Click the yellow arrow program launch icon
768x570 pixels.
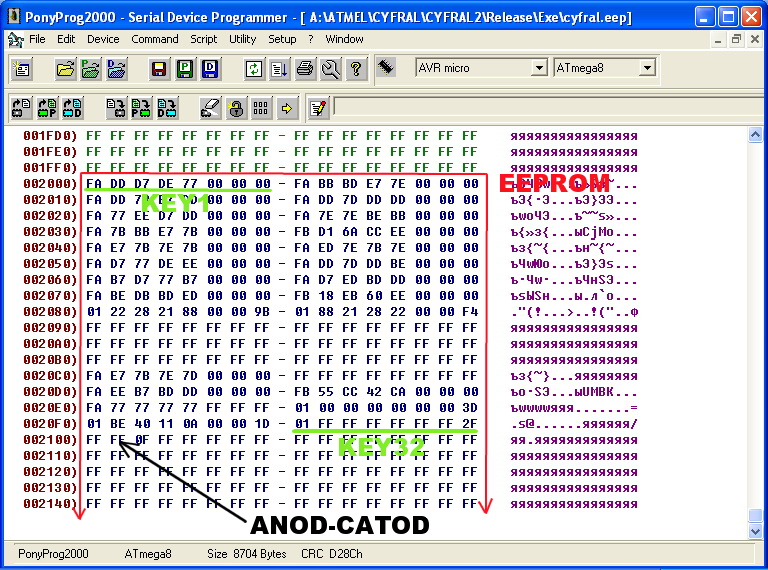pyautogui.click(x=287, y=108)
